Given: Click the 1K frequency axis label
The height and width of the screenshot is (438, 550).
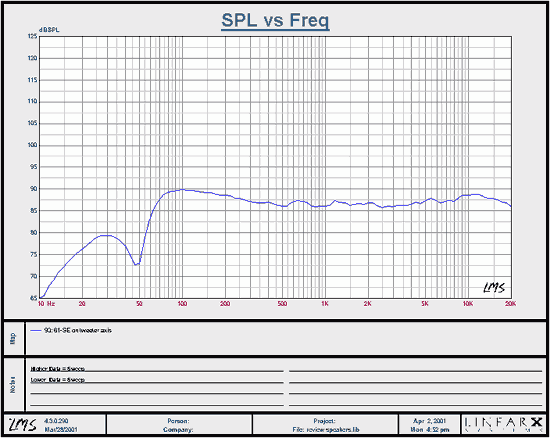Looking at the screenshot, I should pos(325,304).
